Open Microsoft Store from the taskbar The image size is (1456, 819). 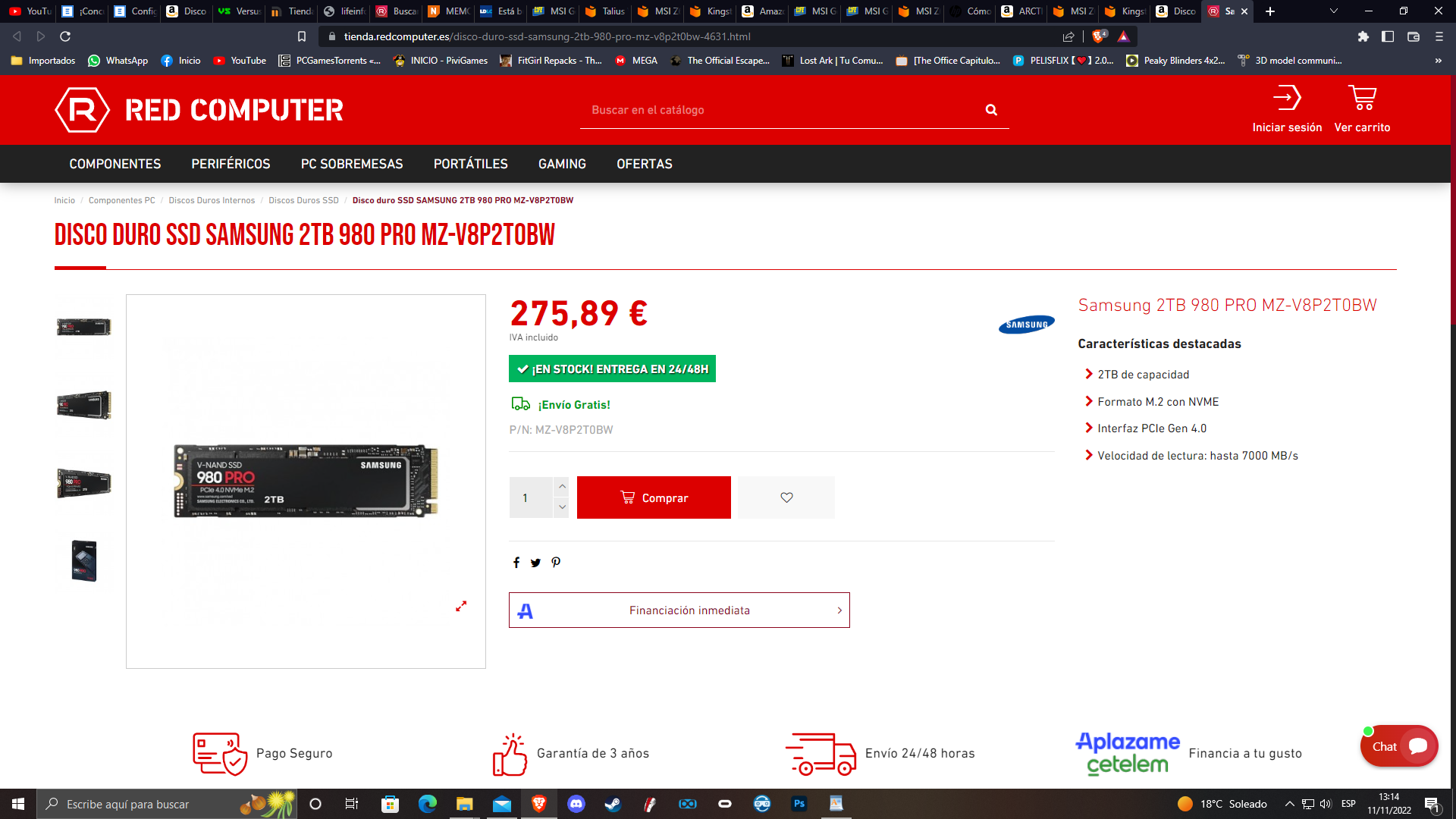click(x=390, y=804)
